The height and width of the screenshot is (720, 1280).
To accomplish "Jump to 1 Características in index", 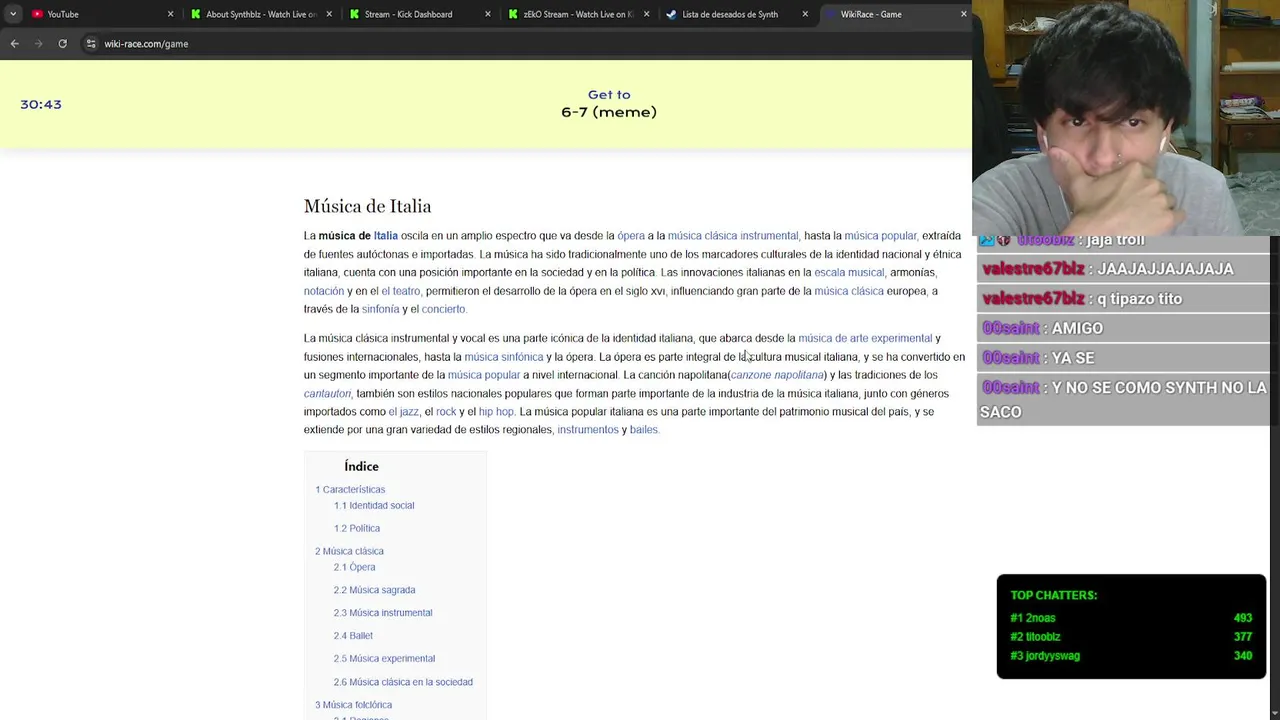I will (x=350, y=490).
